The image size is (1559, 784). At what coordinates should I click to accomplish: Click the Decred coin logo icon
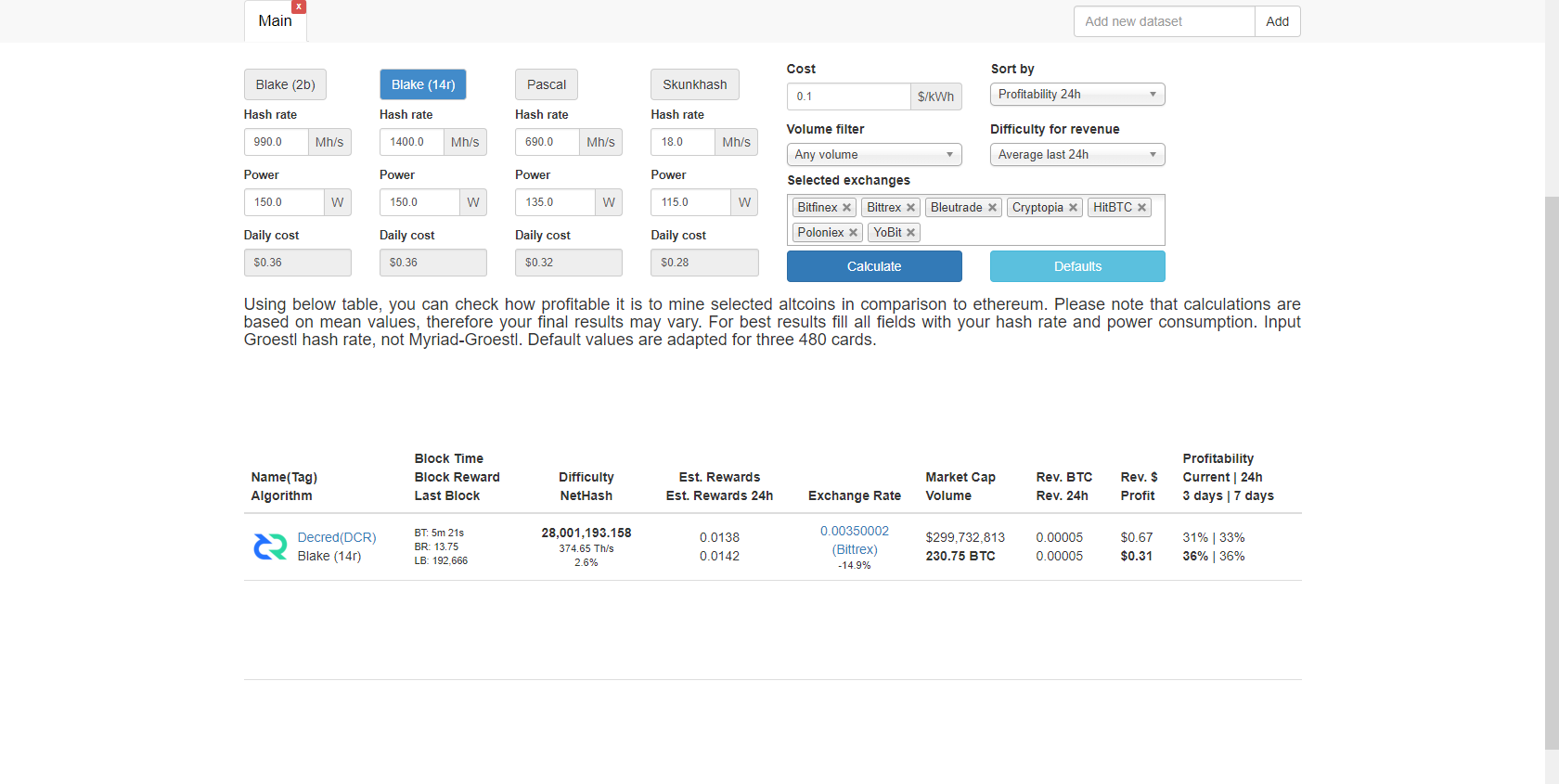(x=270, y=546)
